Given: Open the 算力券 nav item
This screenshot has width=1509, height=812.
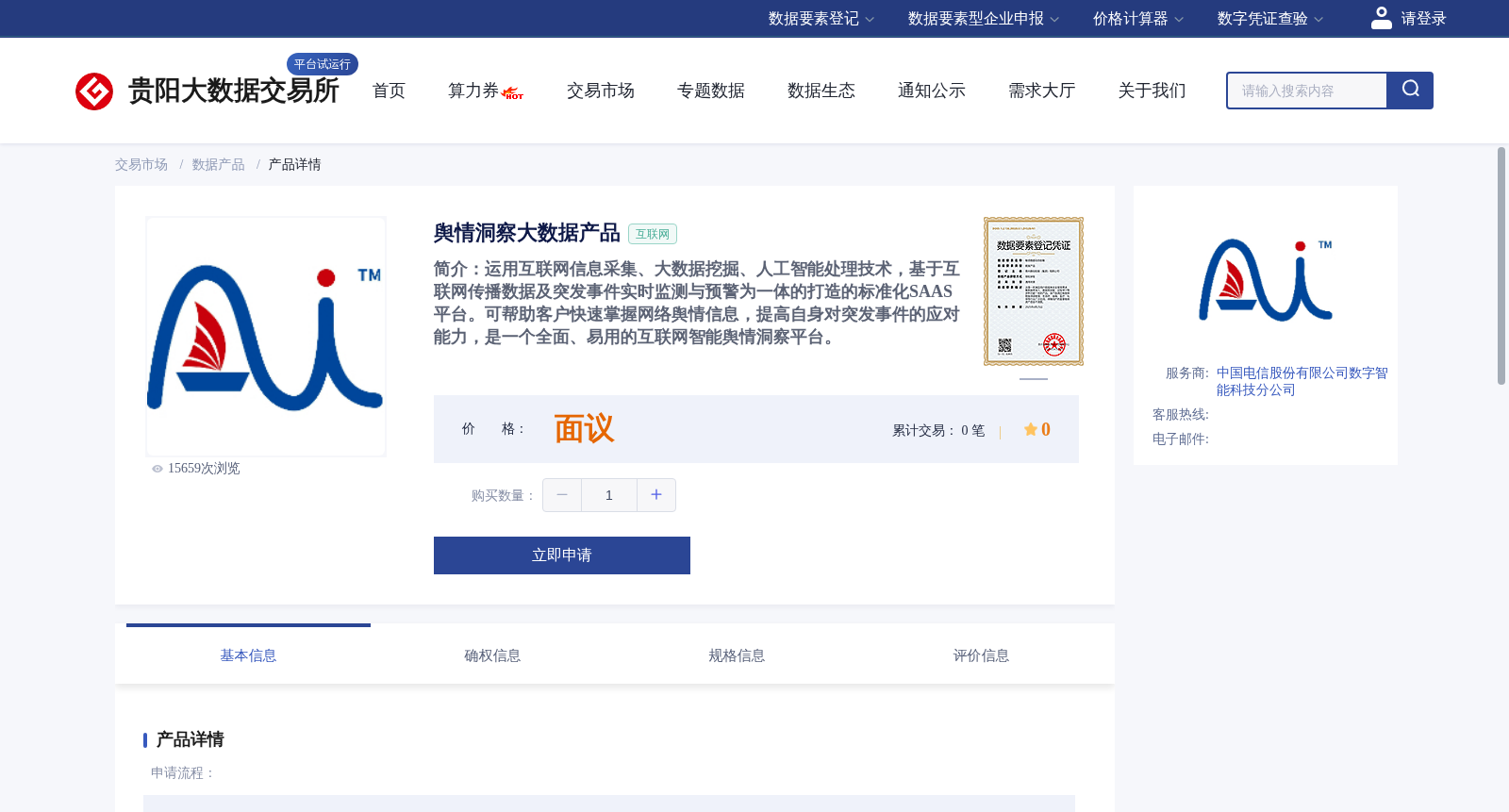Looking at the screenshot, I should pyautogui.click(x=473, y=91).
